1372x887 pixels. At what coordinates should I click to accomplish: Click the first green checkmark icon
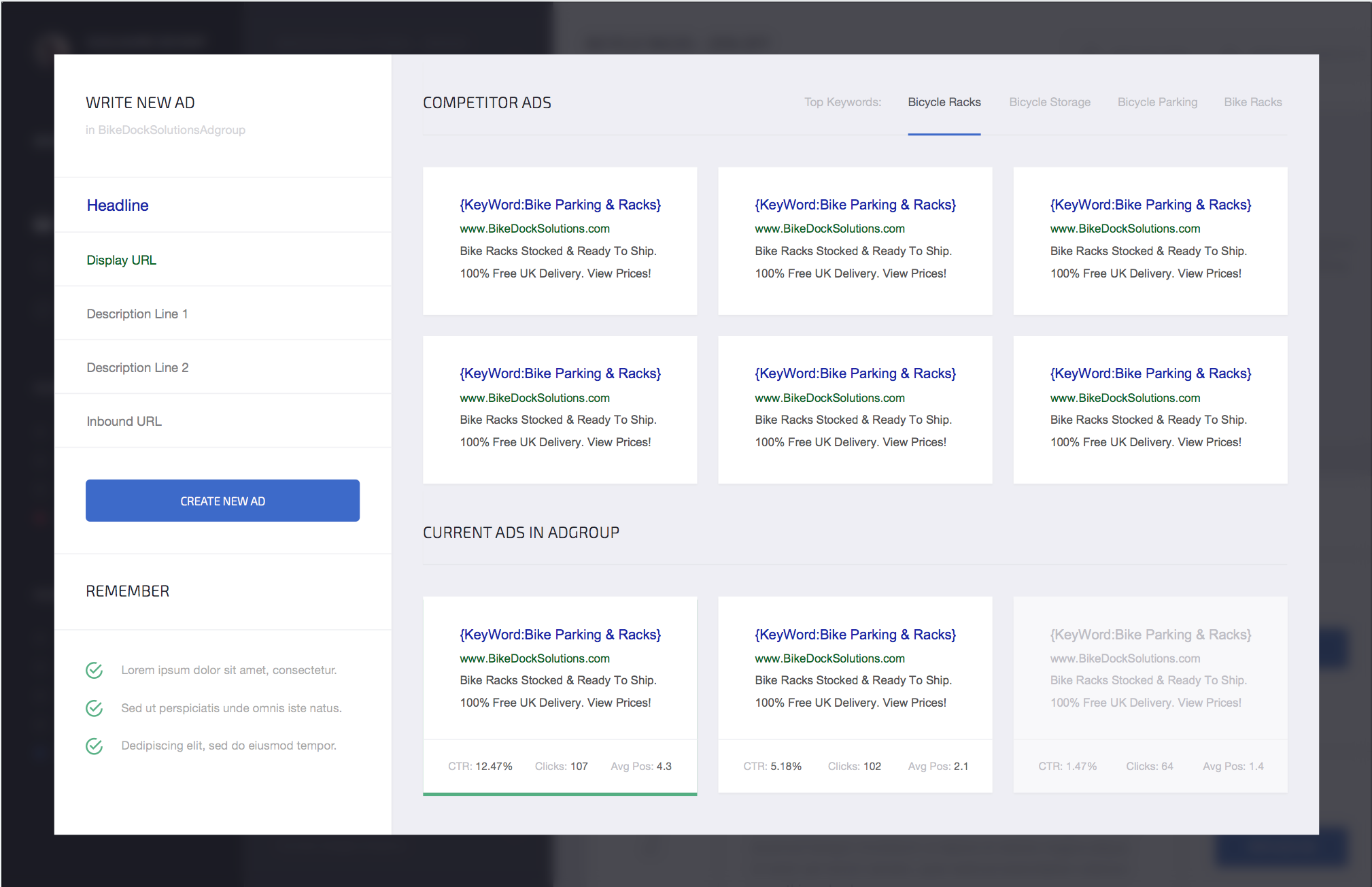pos(95,670)
